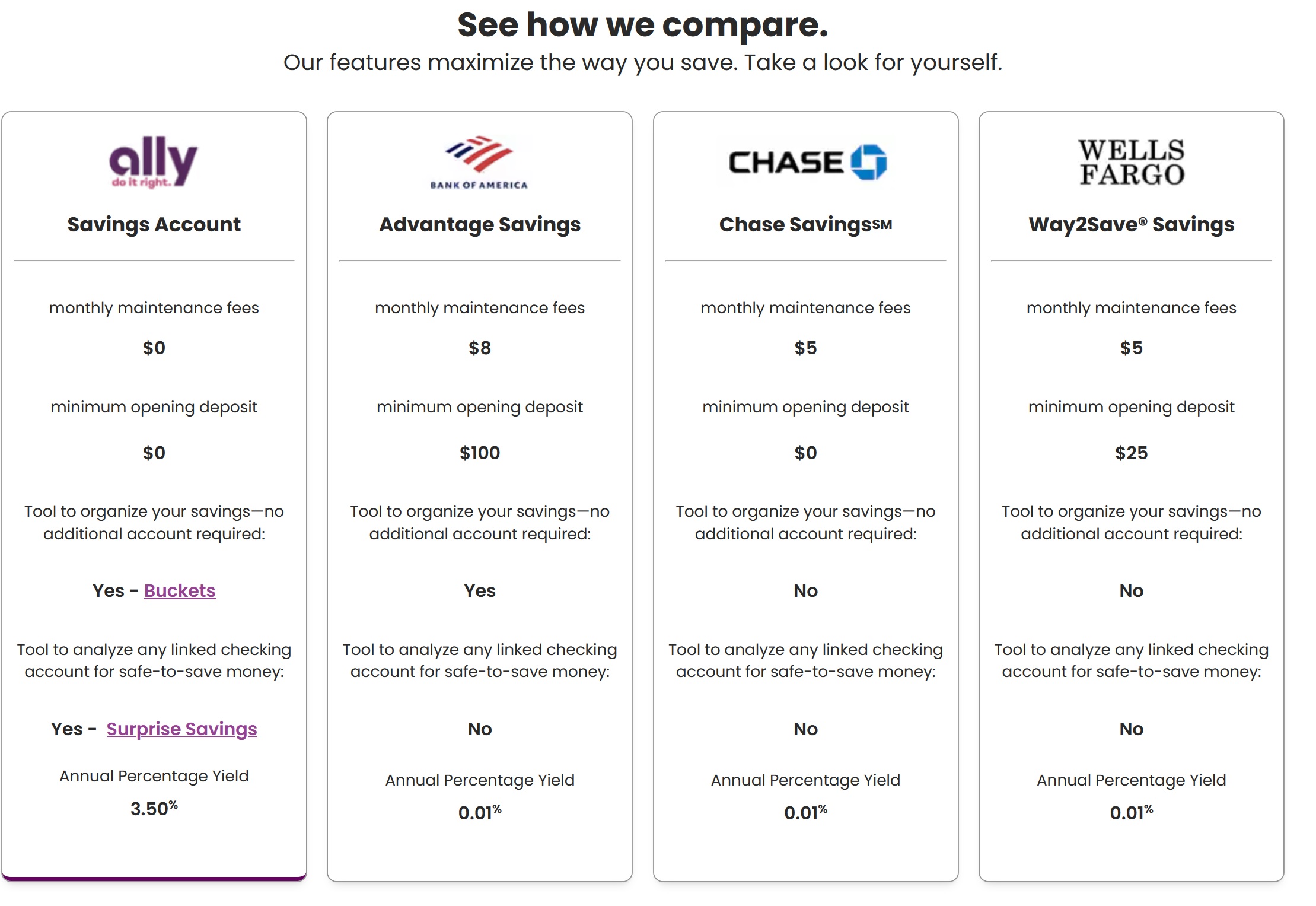Open the Buckets link
Image resolution: width=1316 pixels, height=906 pixels.
coord(180,590)
